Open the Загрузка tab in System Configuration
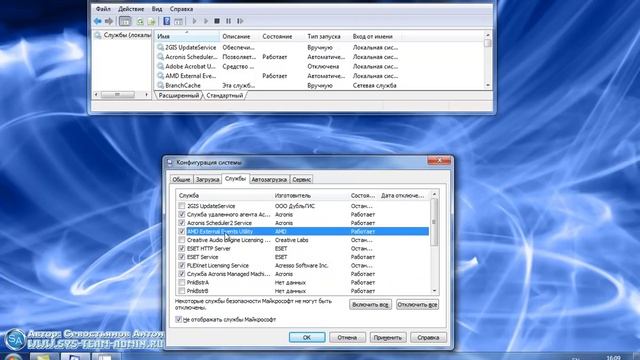 (x=207, y=180)
